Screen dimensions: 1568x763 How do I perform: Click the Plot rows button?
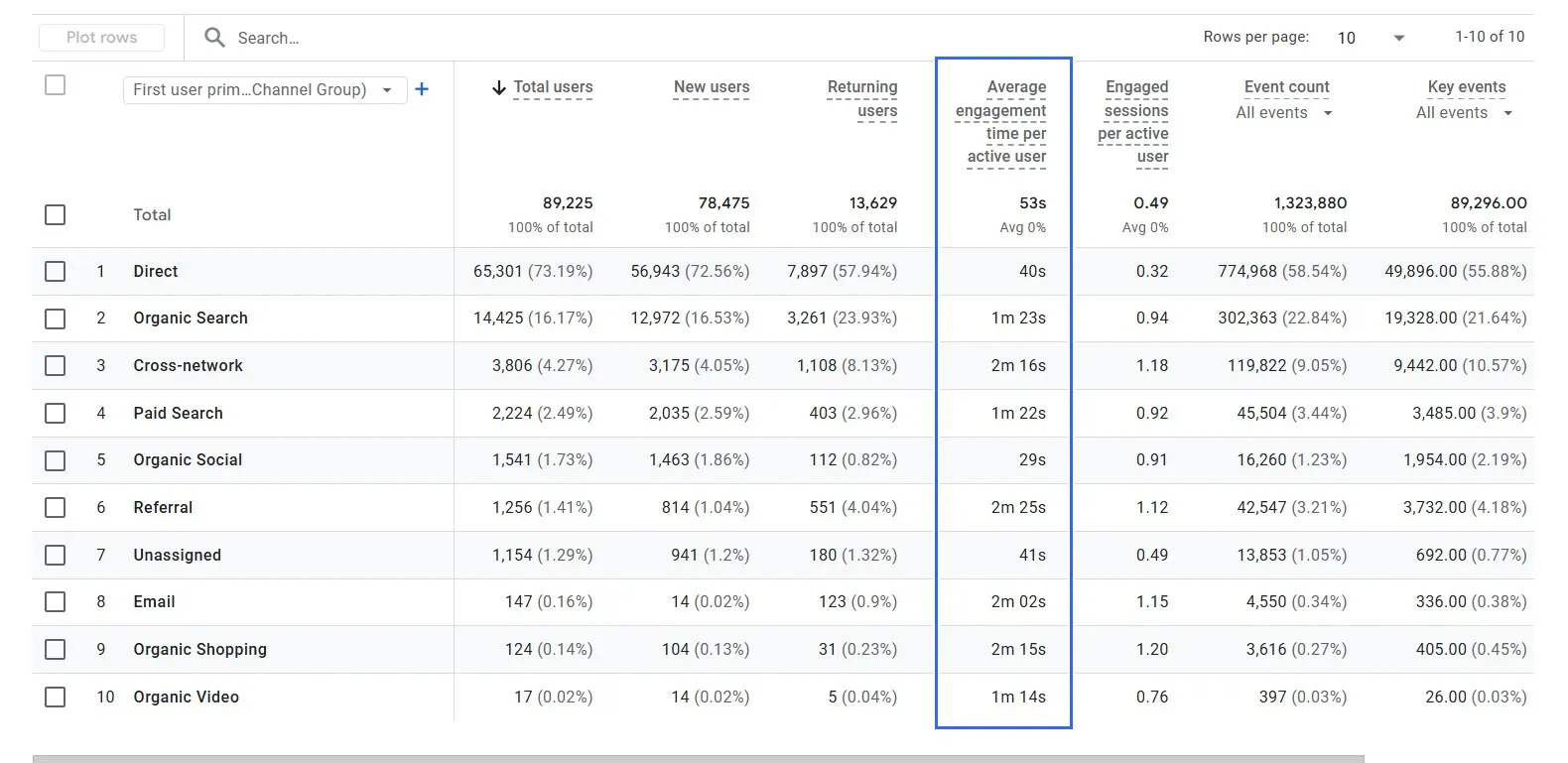101,38
